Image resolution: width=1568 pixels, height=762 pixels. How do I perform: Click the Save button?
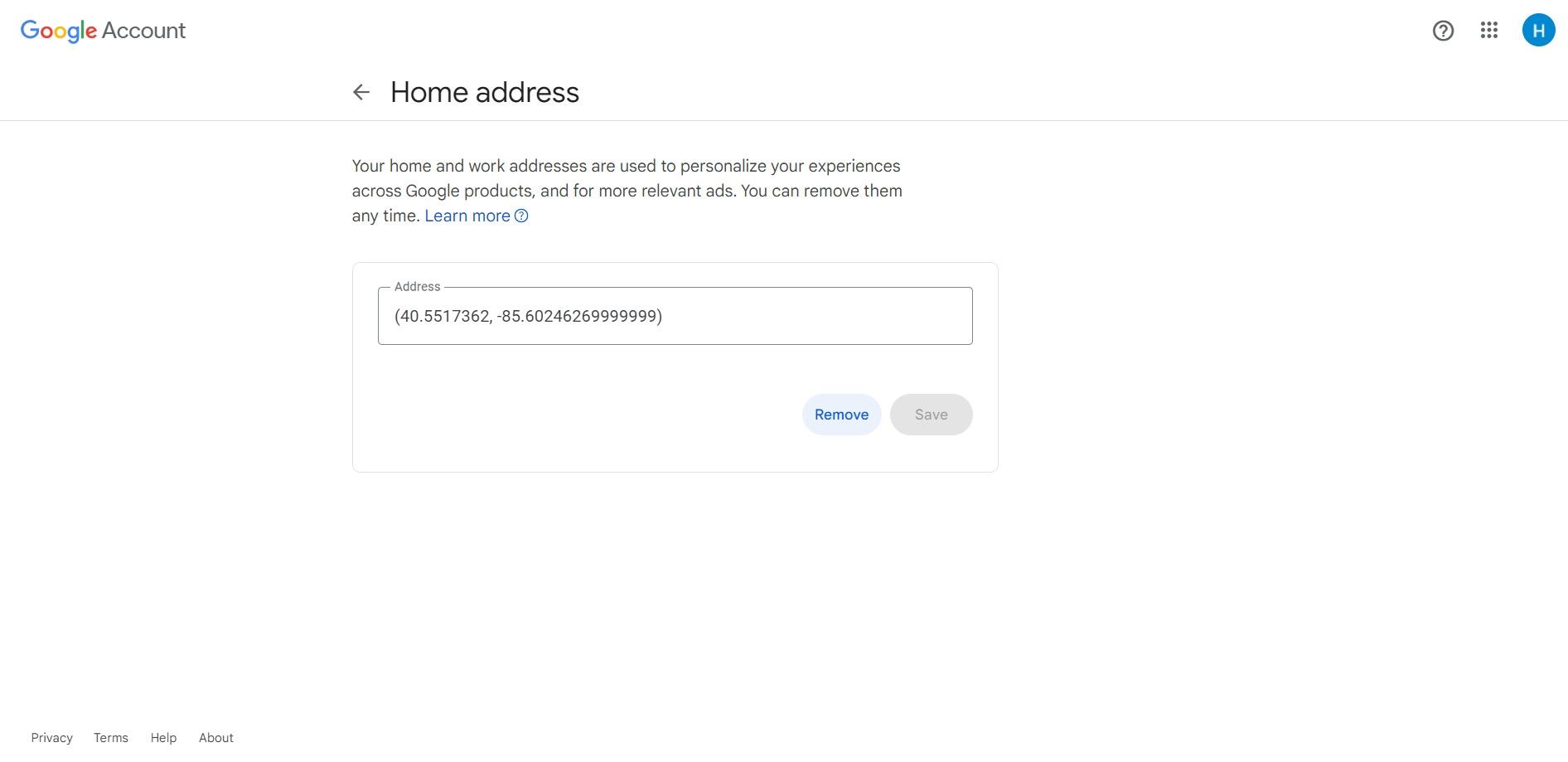pos(931,414)
